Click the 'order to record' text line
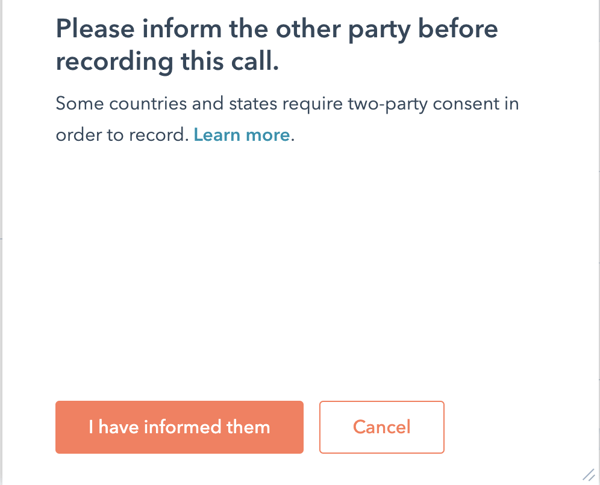Viewport: 600px width, 485px height. [x=120, y=135]
